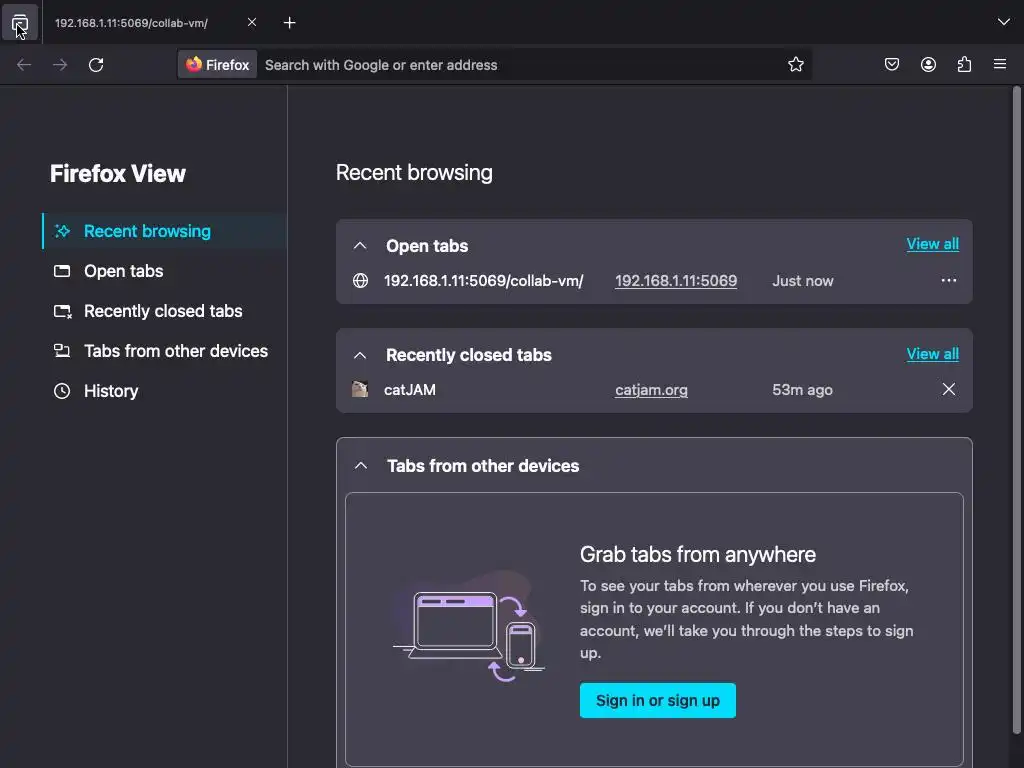Viewport: 1024px width, 768px height.
Task: Open the list all tabs chevron
Action: 1003,22
